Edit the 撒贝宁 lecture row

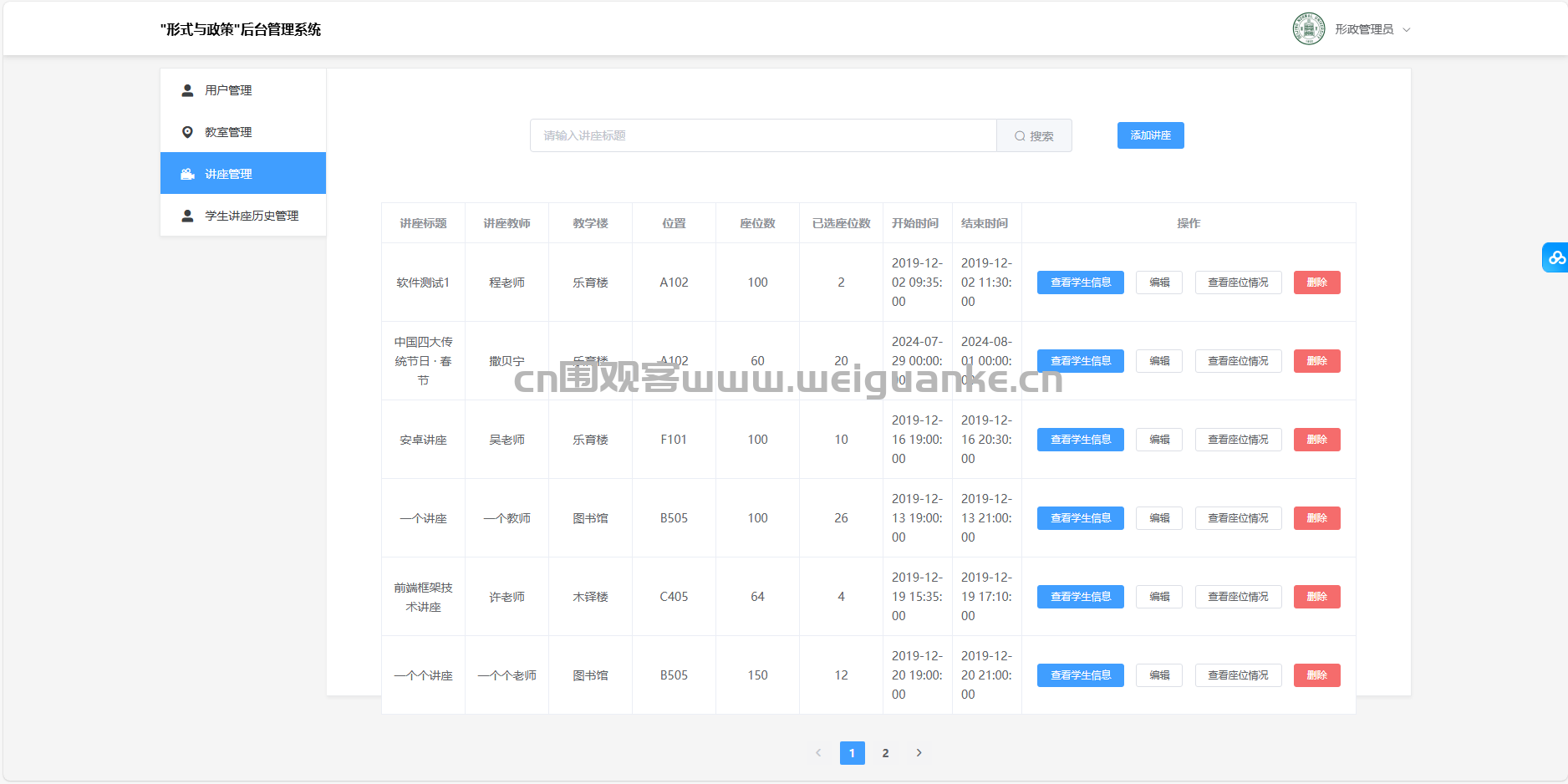tap(1159, 361)
